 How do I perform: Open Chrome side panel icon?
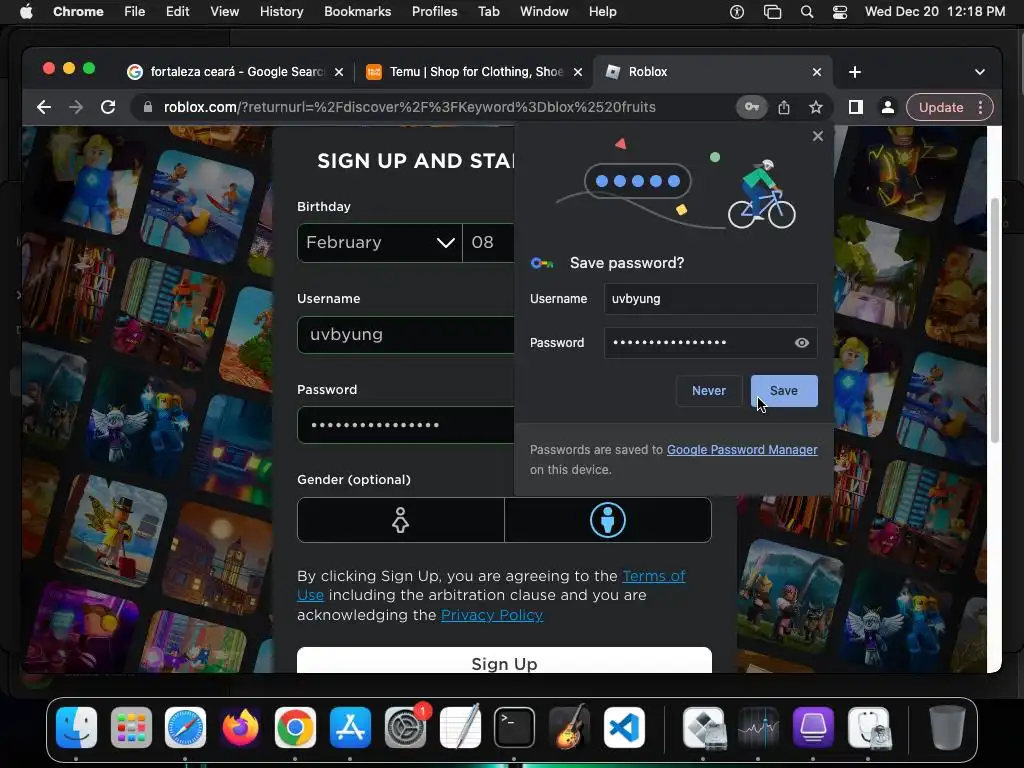pyautogui.click(x=856, y=107)
